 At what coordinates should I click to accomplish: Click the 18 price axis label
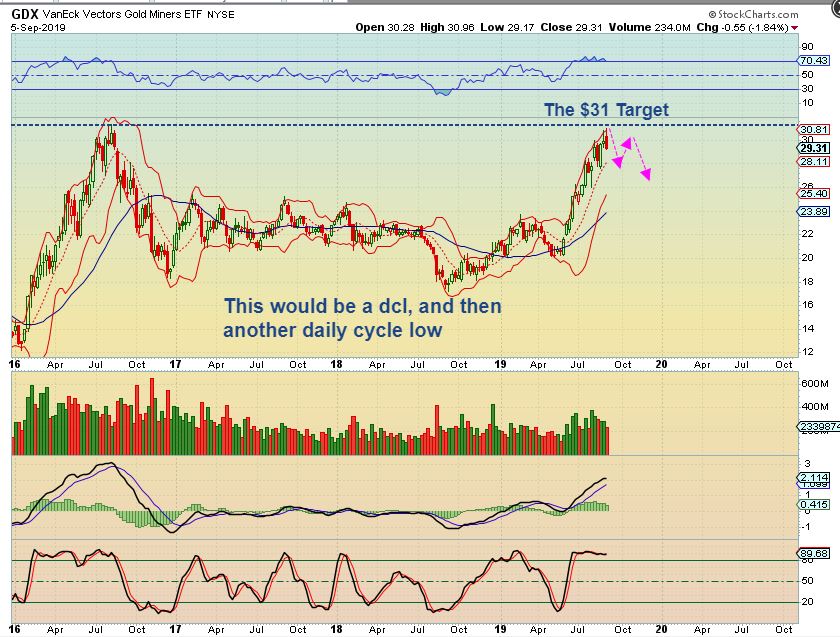(x=807, y=281)
